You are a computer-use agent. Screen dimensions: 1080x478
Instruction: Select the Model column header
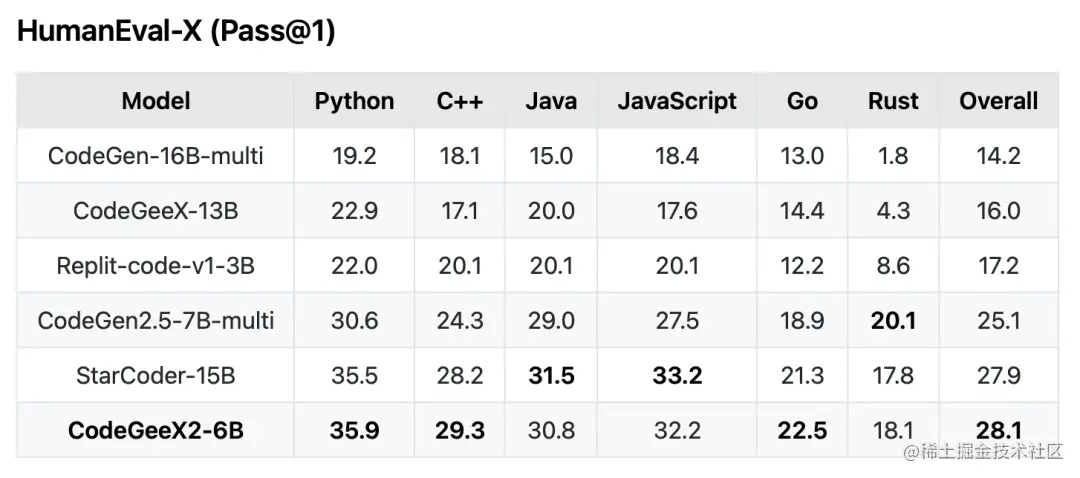[x=155, y=101]
